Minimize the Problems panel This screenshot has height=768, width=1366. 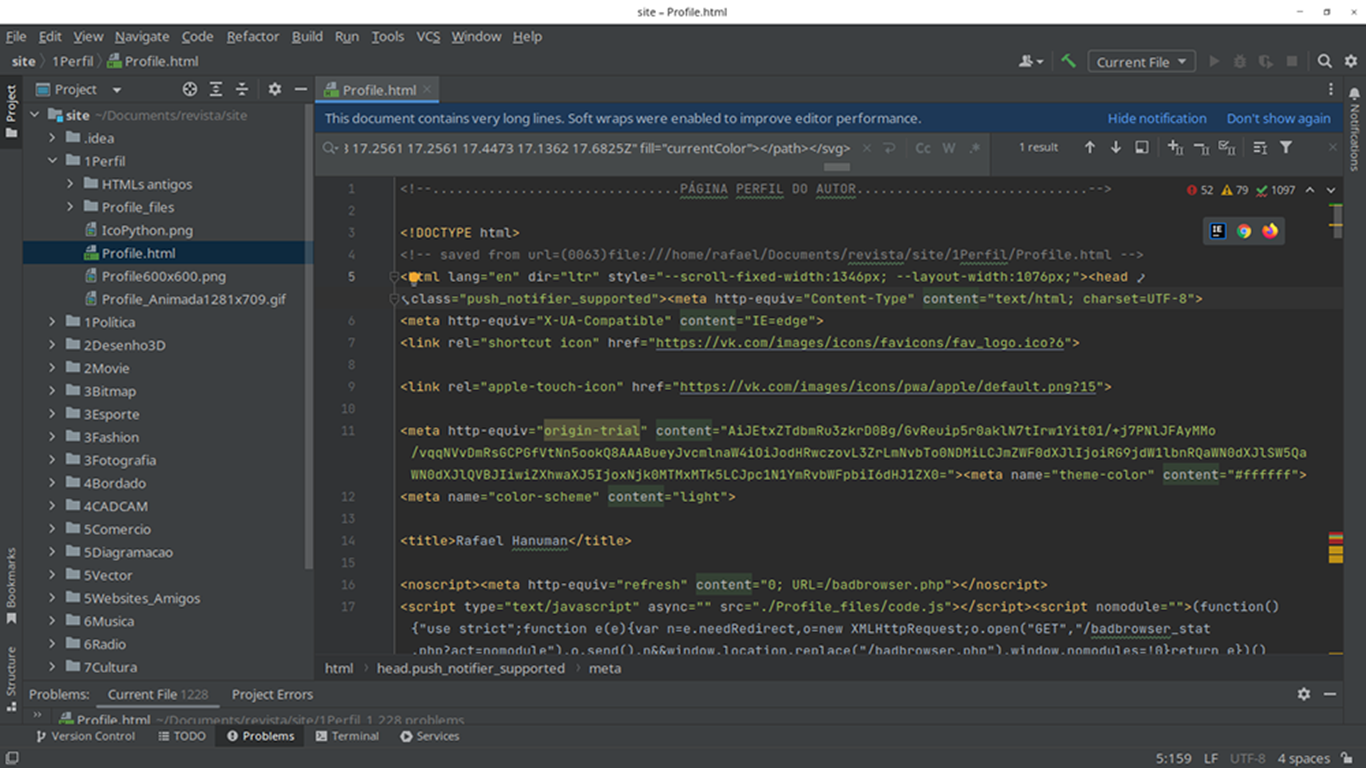1330,694
